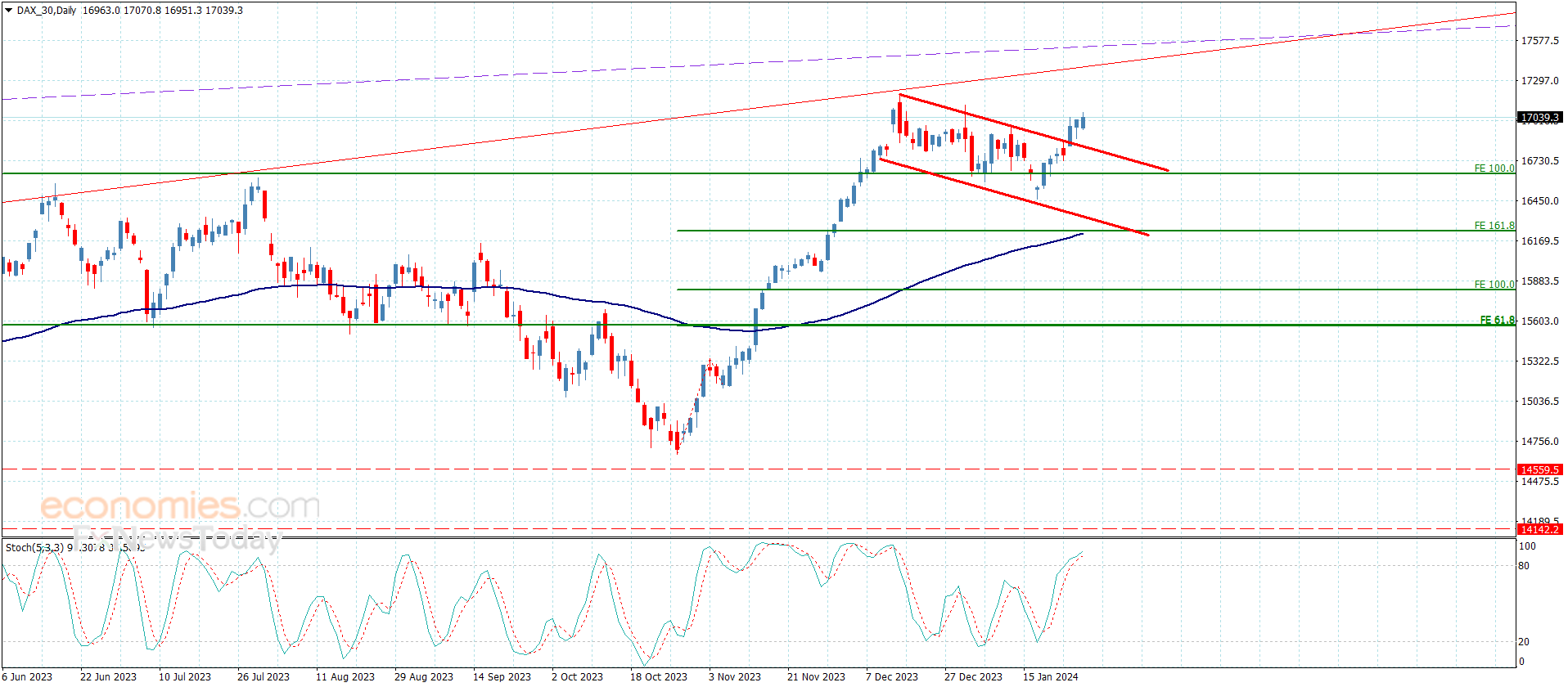Click the 26 Jul 2023 date label
This screenshot has width=1568, height=687.
point(264,676)
